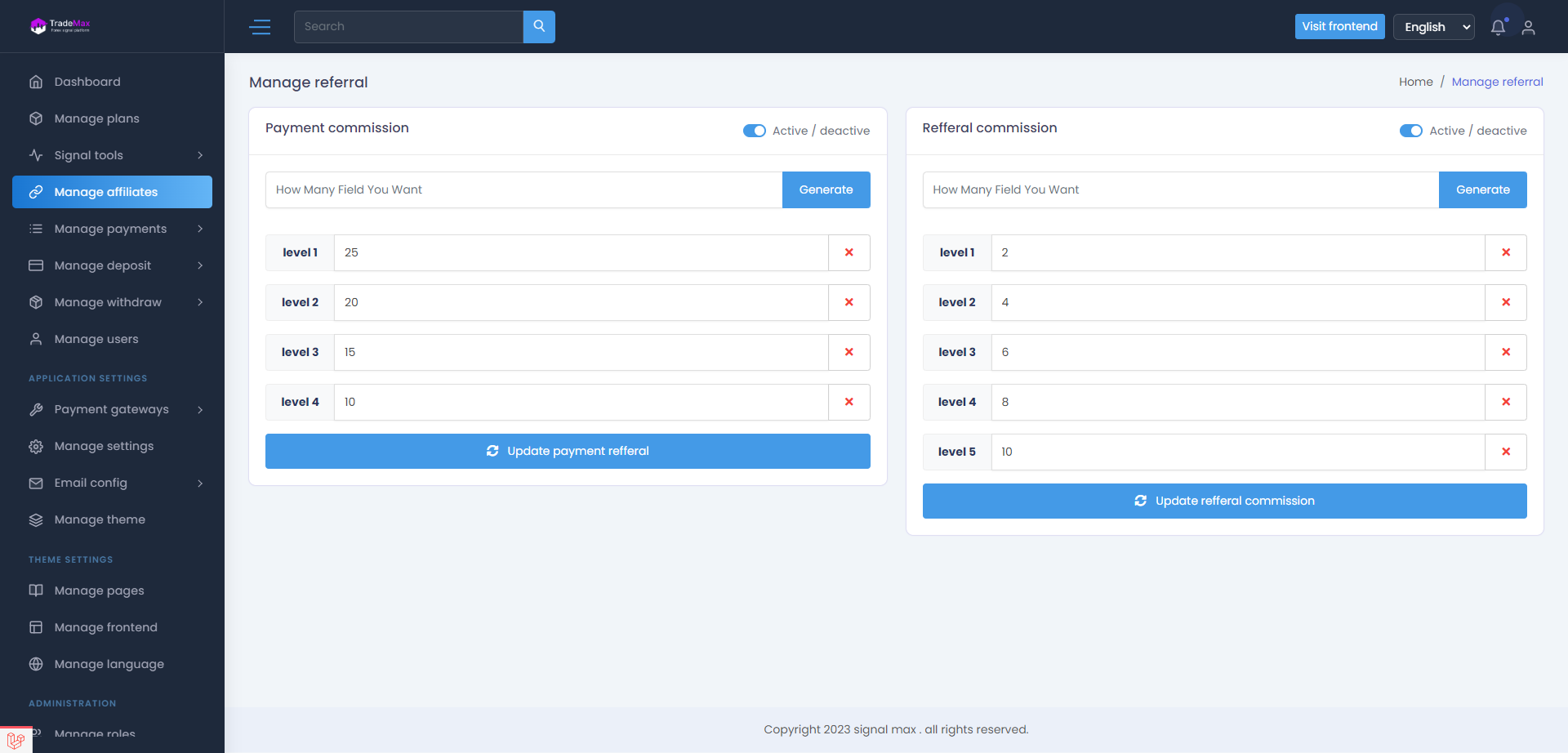
Task: Click the hamburger menu icon
Action: pos(260,27)
